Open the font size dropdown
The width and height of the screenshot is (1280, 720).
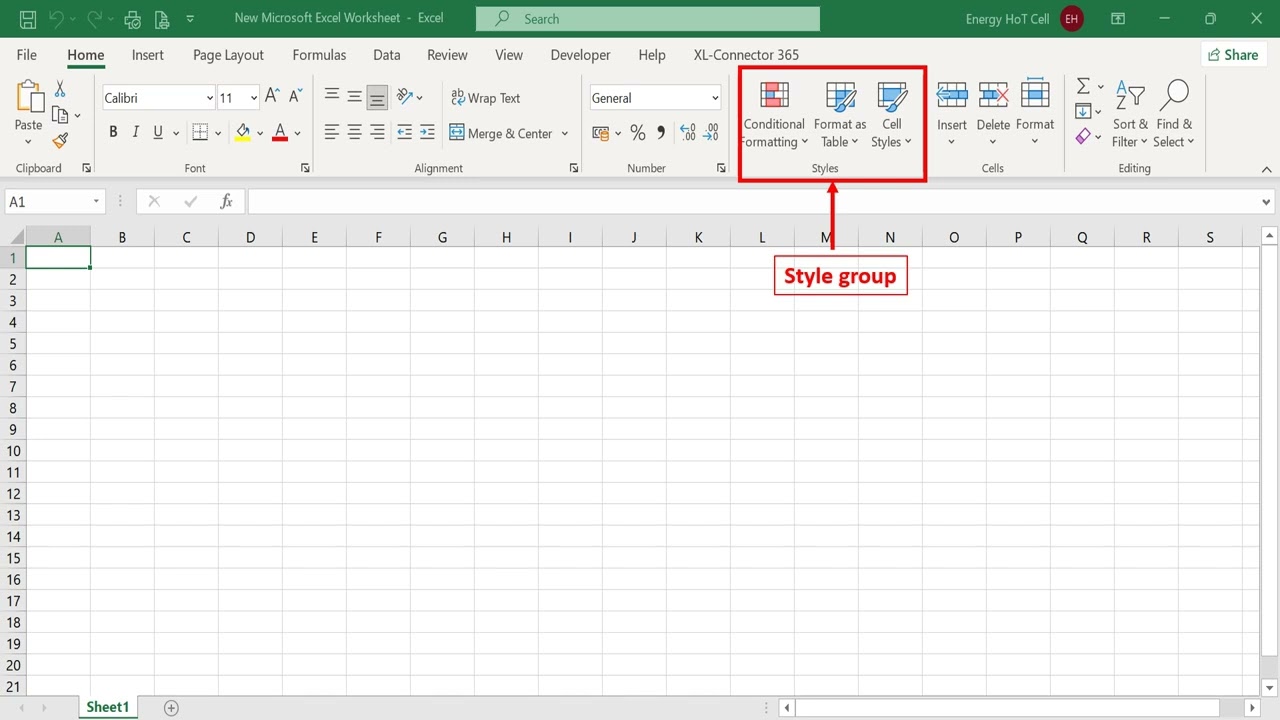(254, 98)
